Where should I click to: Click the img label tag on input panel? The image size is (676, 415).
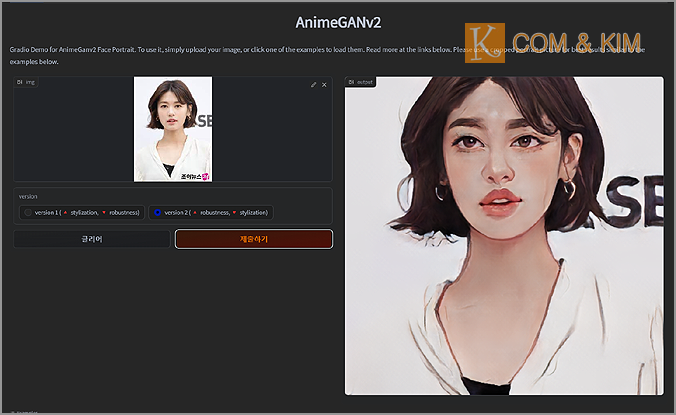pos(26,82)
